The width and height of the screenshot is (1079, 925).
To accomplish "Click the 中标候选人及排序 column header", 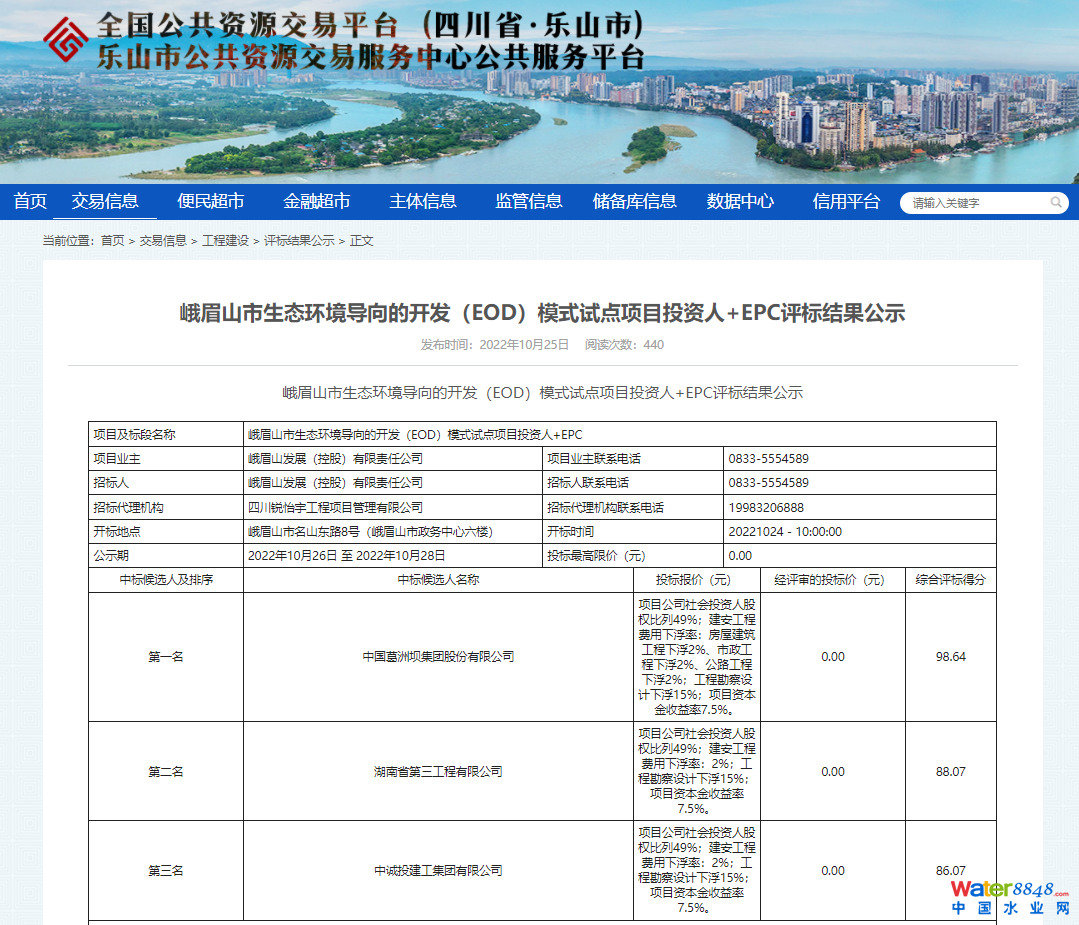I will [166, 580].
